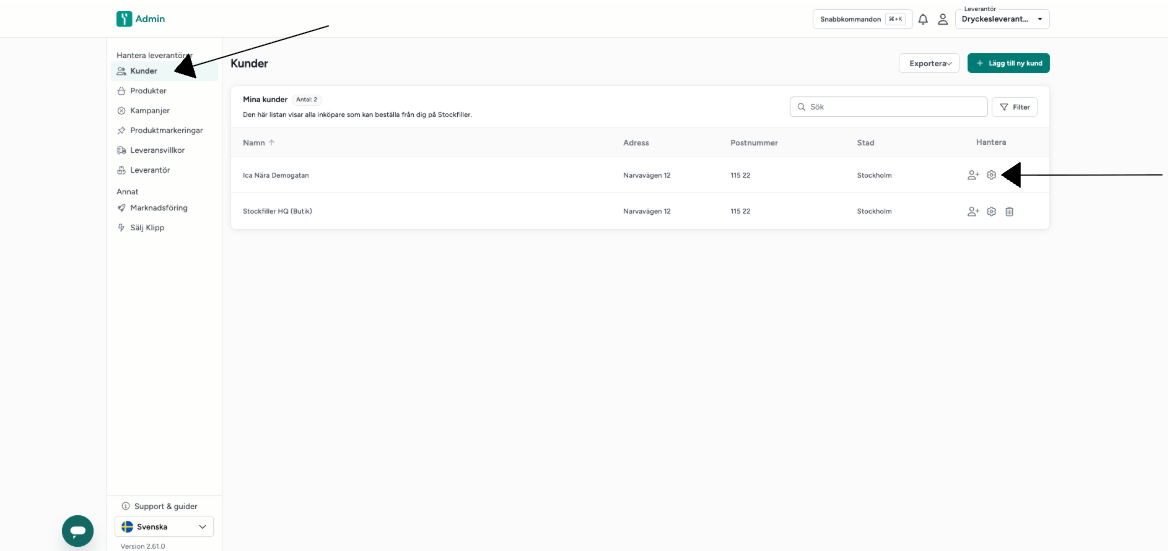The width and height of the screenshot is (1168, 551).
Task: Click the Snabbkommandon shortcut button
Action: click(862, 19)
